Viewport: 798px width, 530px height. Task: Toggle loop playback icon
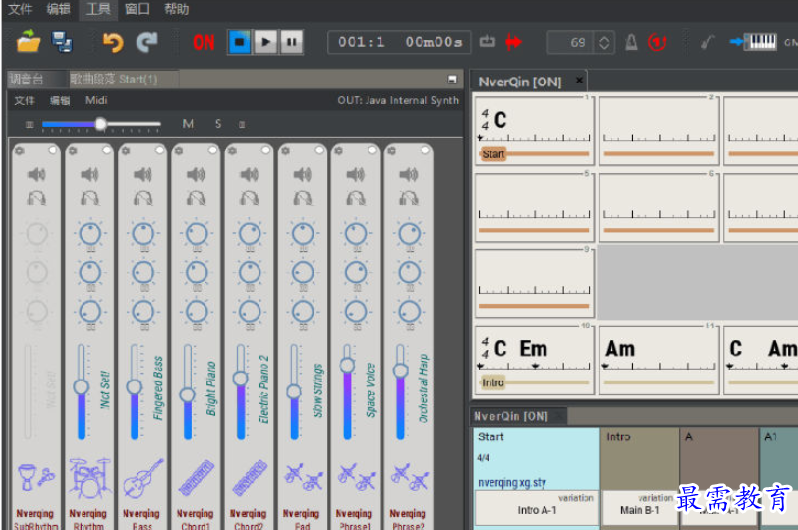click(487, 42)
